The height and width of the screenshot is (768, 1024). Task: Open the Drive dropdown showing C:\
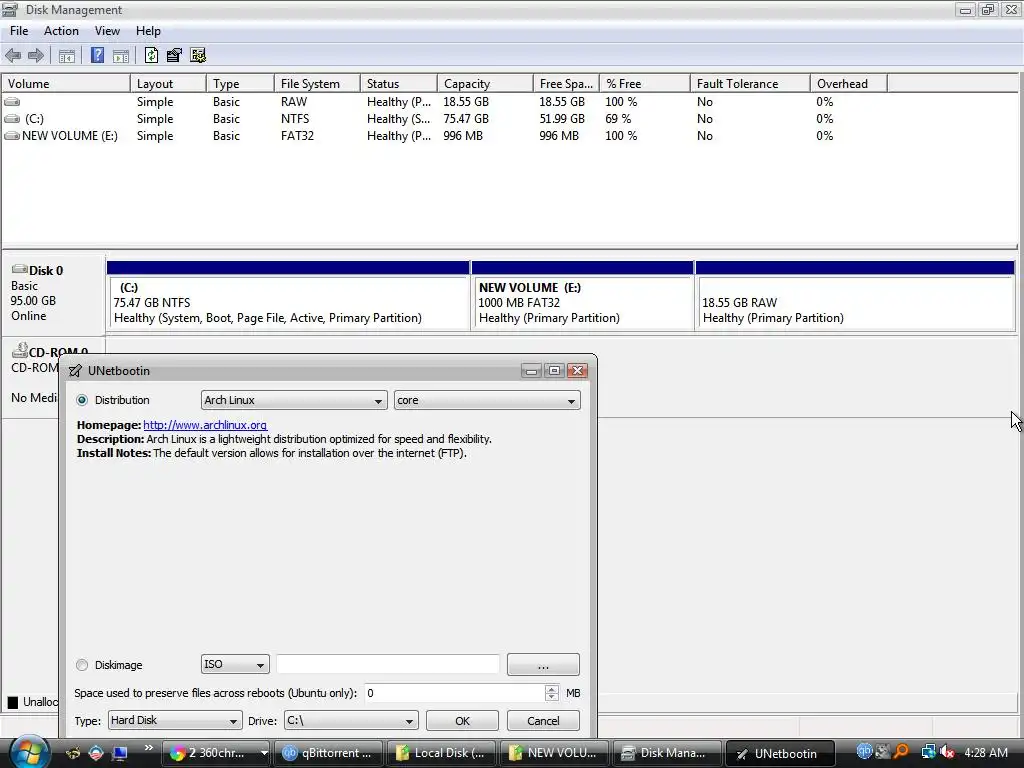tap(351, 720)
